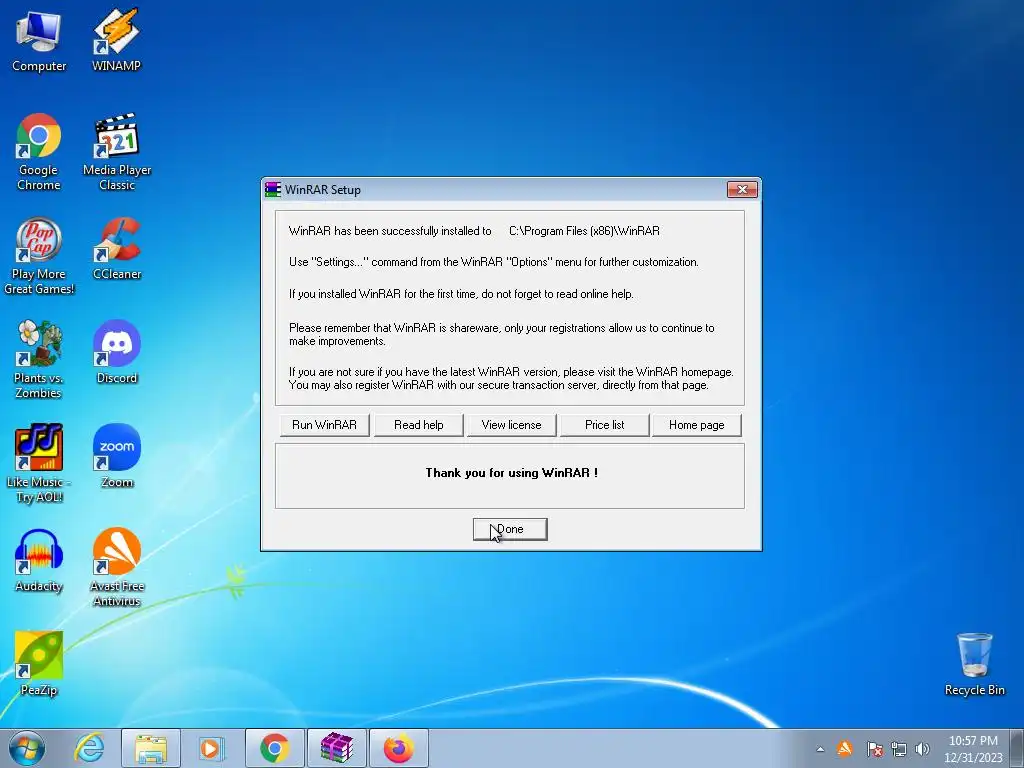Image resolution: width=1024 pixels, height=768 pixels.
Task: Open Windows Media Player taskbar icon
Action: click(x=212, y=748)
